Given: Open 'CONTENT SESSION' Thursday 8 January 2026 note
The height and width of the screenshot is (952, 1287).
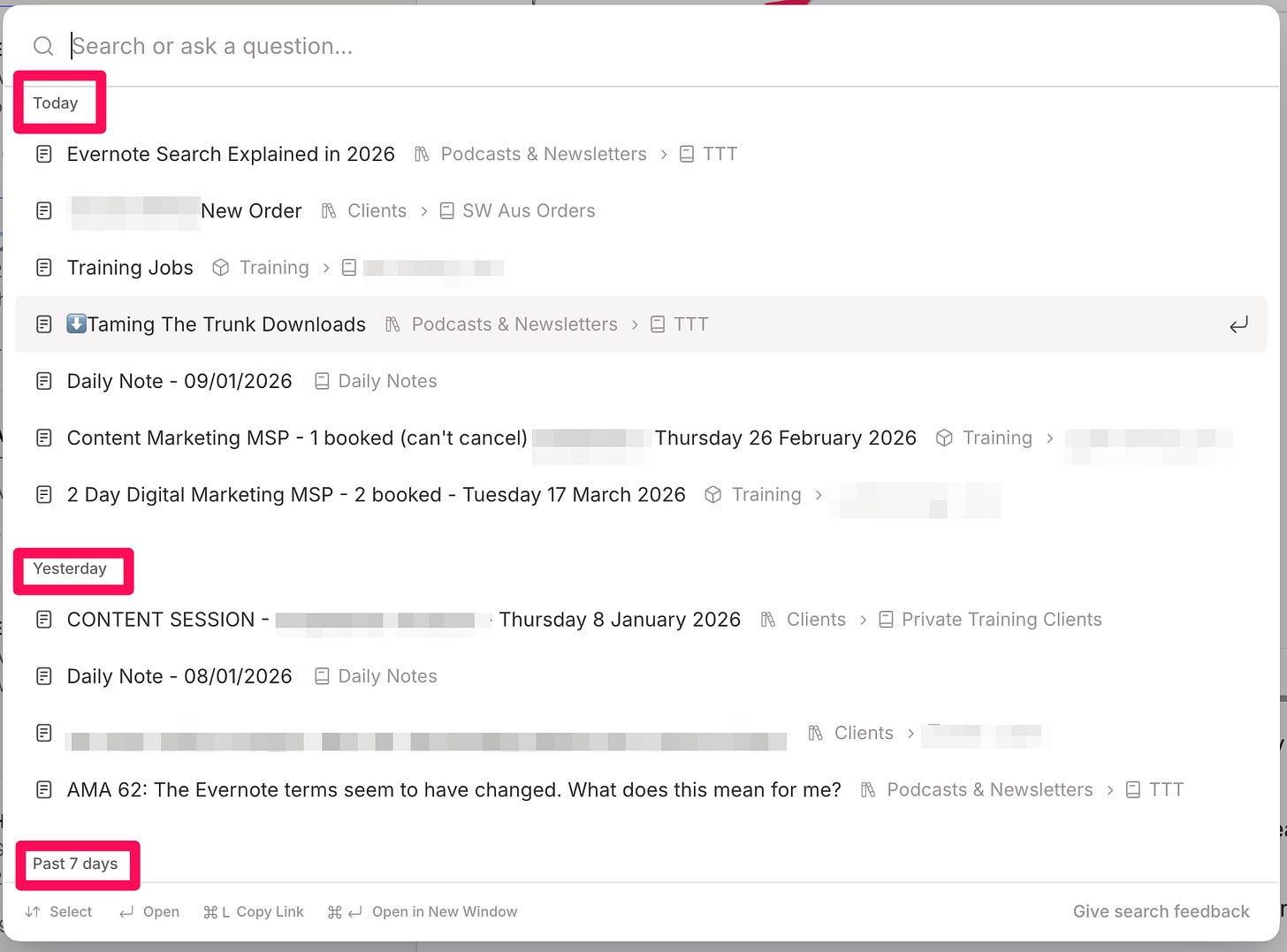Looking at the screenshot, I should (404, 619).
